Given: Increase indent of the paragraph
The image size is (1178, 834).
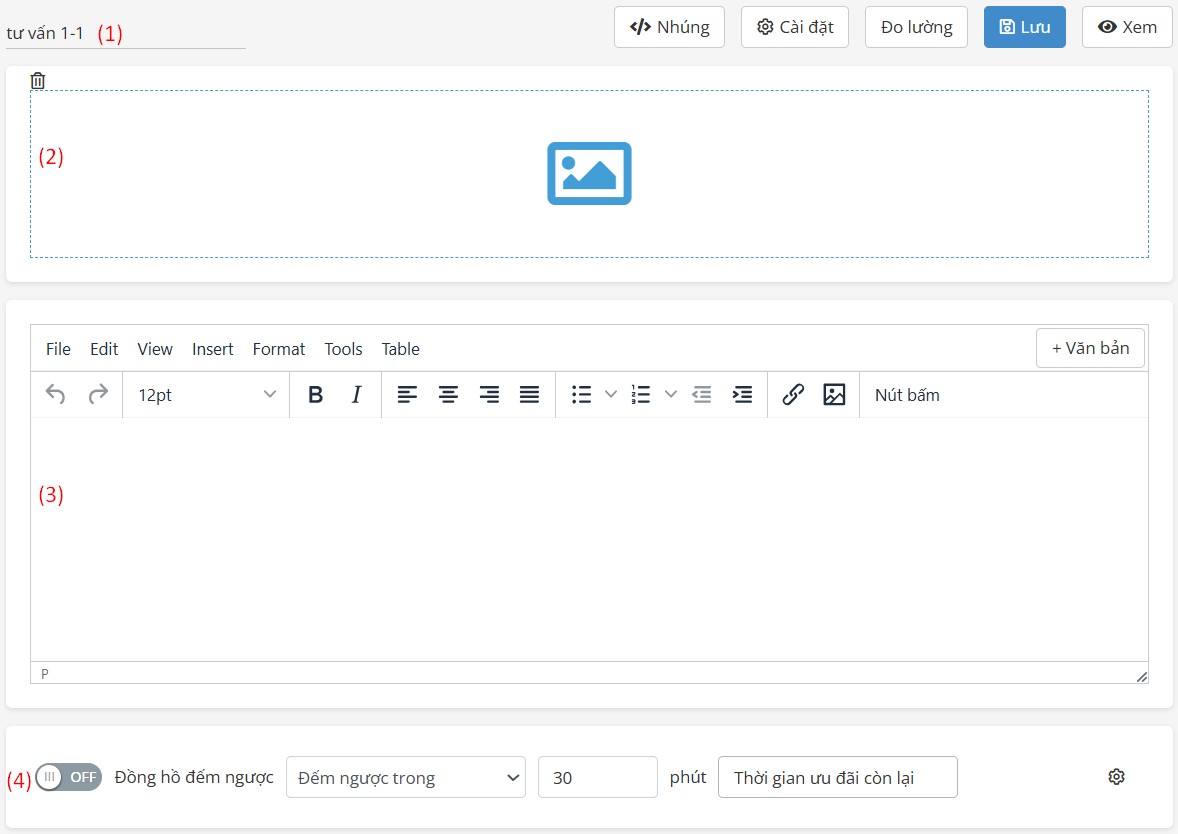Looking at the screenshot, I should tap(742, 395).
